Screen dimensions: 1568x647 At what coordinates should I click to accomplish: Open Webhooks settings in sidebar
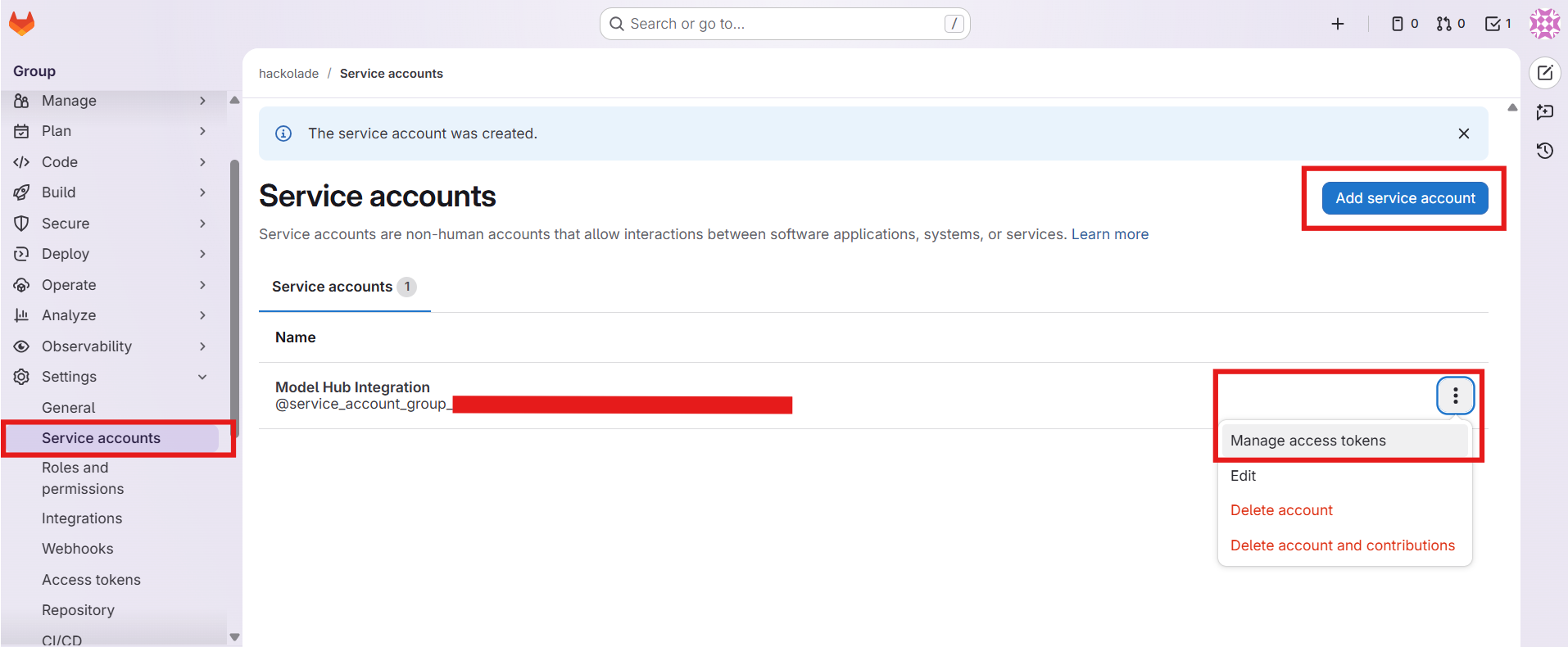(78, 549)
